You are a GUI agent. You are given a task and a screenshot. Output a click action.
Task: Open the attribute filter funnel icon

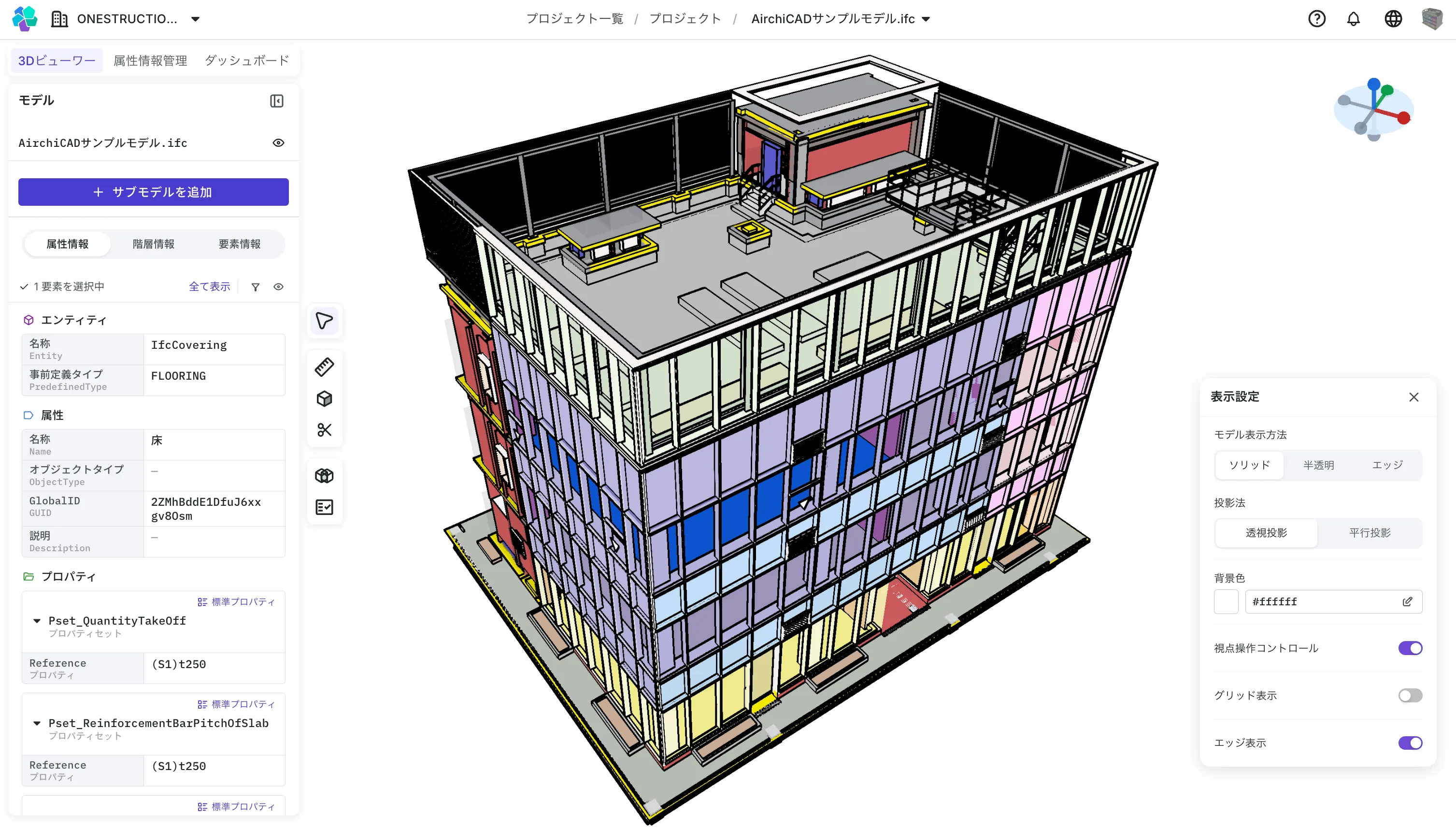pyautogui.click(x=255, y=286)
